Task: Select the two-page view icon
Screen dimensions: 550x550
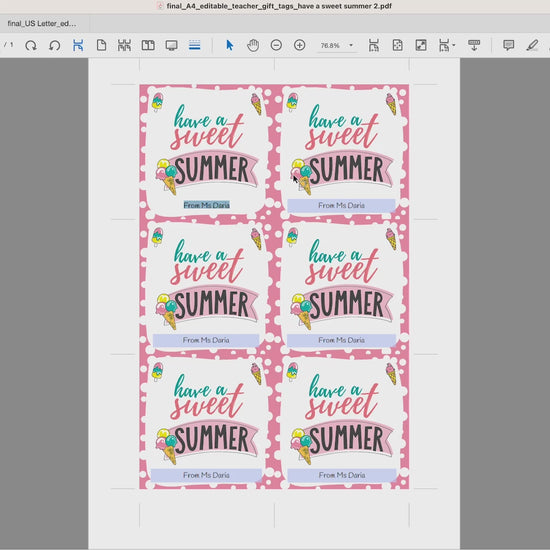Action: [148, 45]
